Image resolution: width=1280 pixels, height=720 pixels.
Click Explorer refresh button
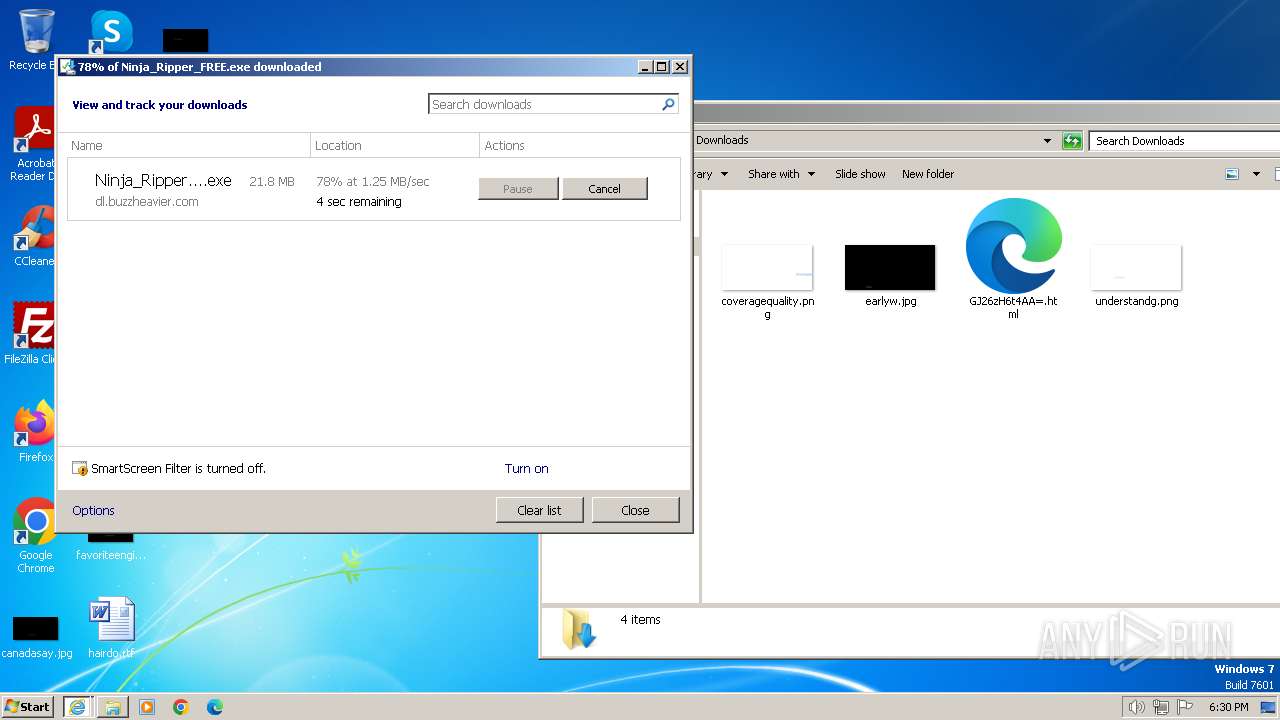[x=1072, y=141]
